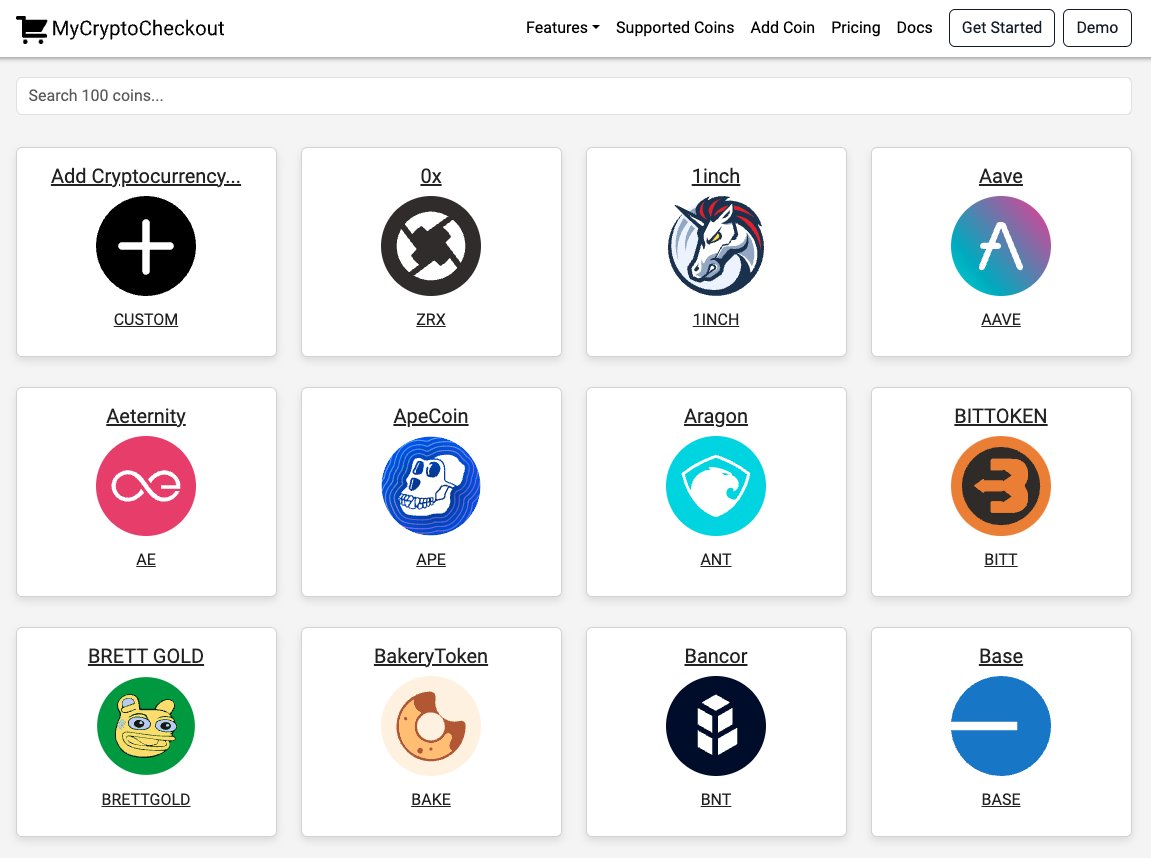Screen dimensions: 1151x858
Task: Click the AE ticker link
Action: tap(146, 559)
